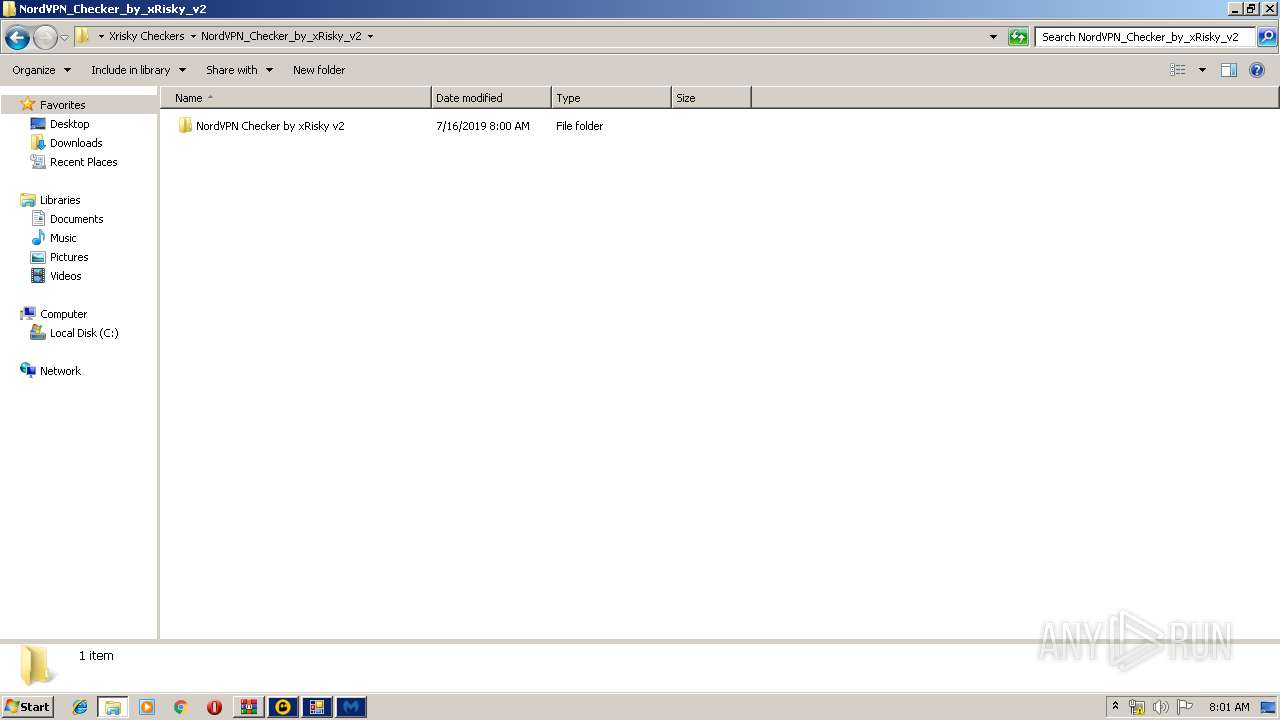
Task: Change your view icon button
Action: click(1178, 70)
